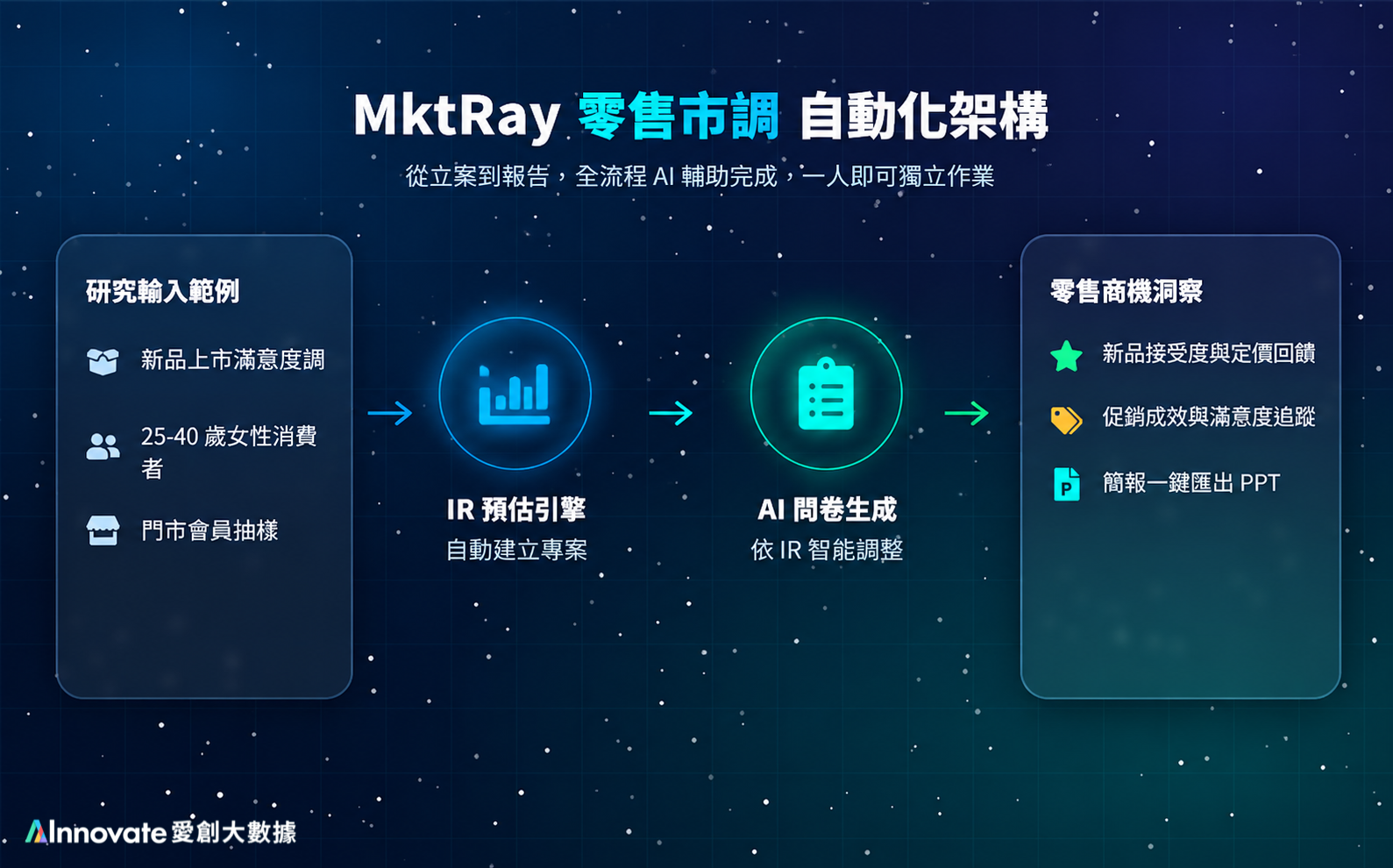The width and height of the screenshot is (1393, 868).
Task: Click the people icon beside 25-40 歲女性消費者
Action: coord(103,447)
